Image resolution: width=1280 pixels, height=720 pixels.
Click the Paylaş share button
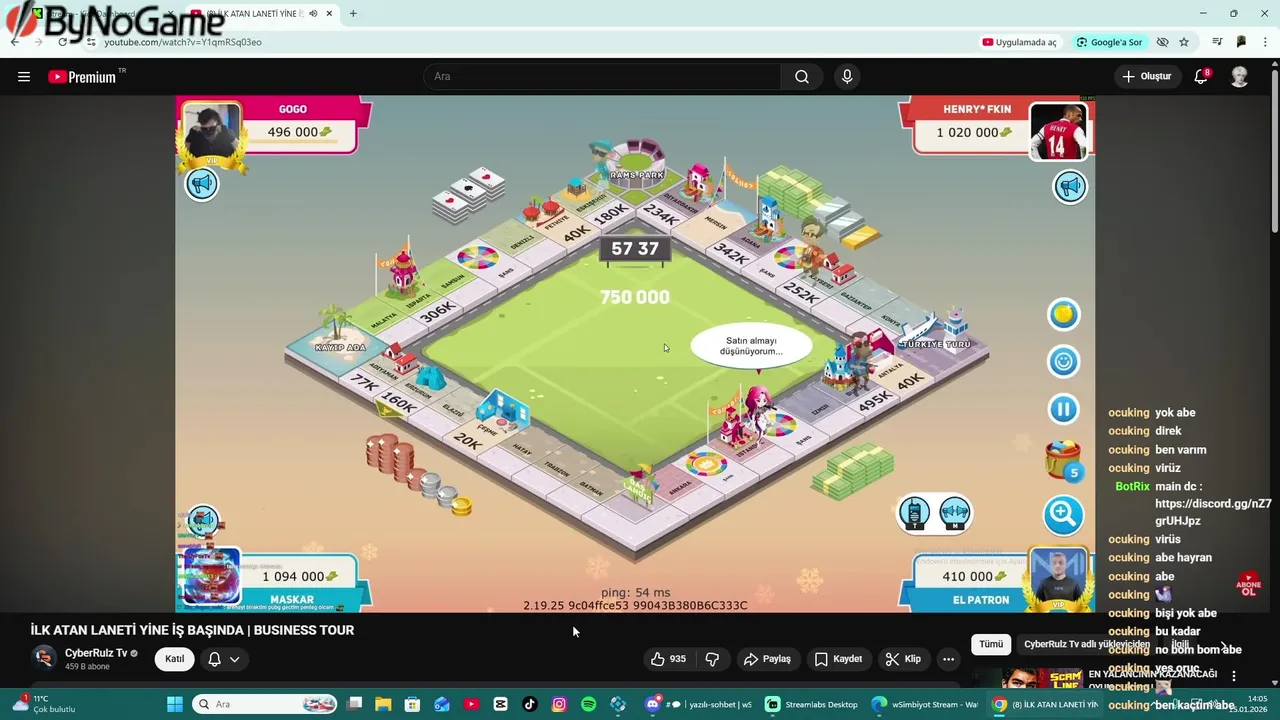click(x=767, y=659)
